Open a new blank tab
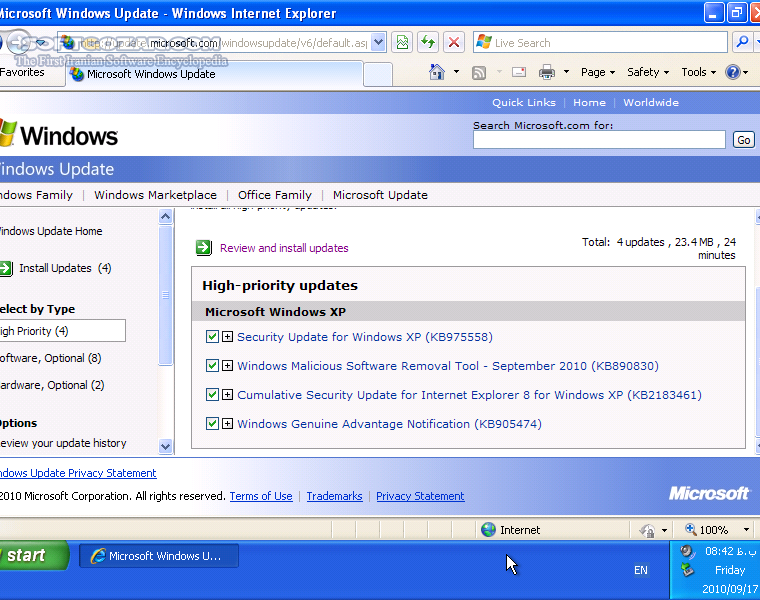The width and height of the screenshot is (760, 600). [x=378, y=75]
